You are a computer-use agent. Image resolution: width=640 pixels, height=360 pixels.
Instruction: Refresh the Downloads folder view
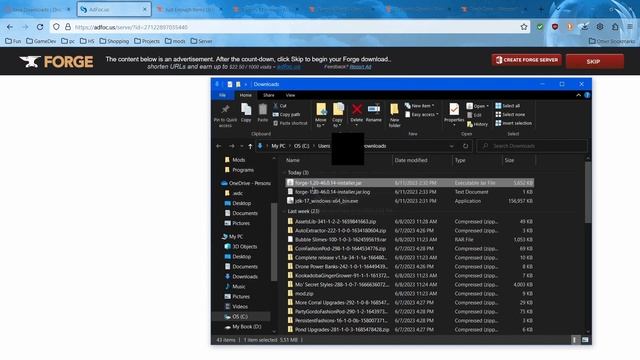point(465,146)
